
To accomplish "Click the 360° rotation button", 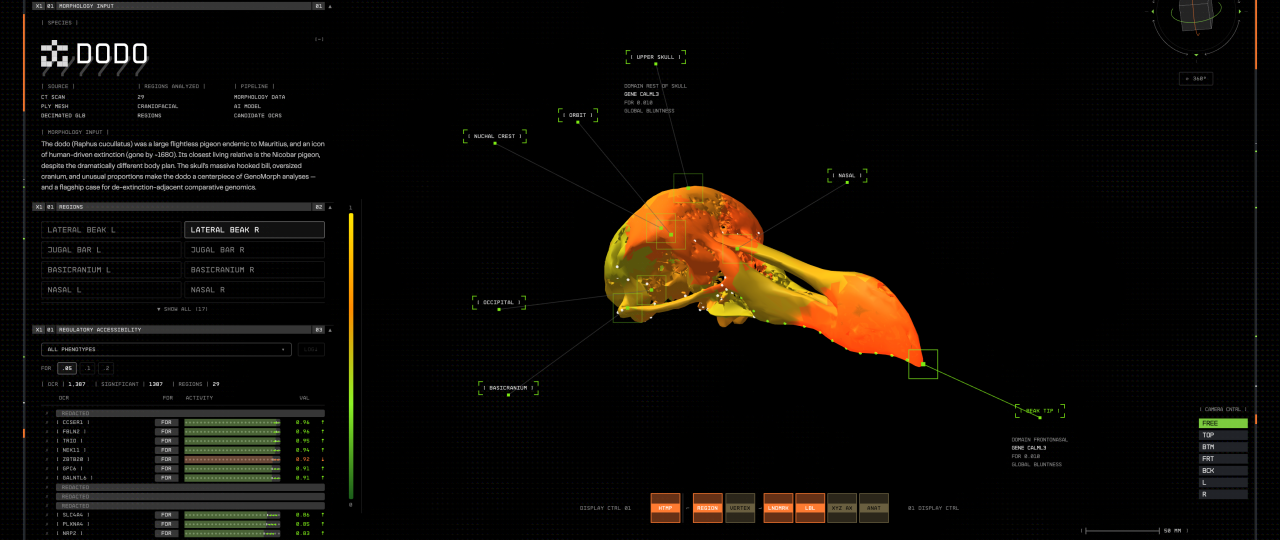I will [1196, 78].
